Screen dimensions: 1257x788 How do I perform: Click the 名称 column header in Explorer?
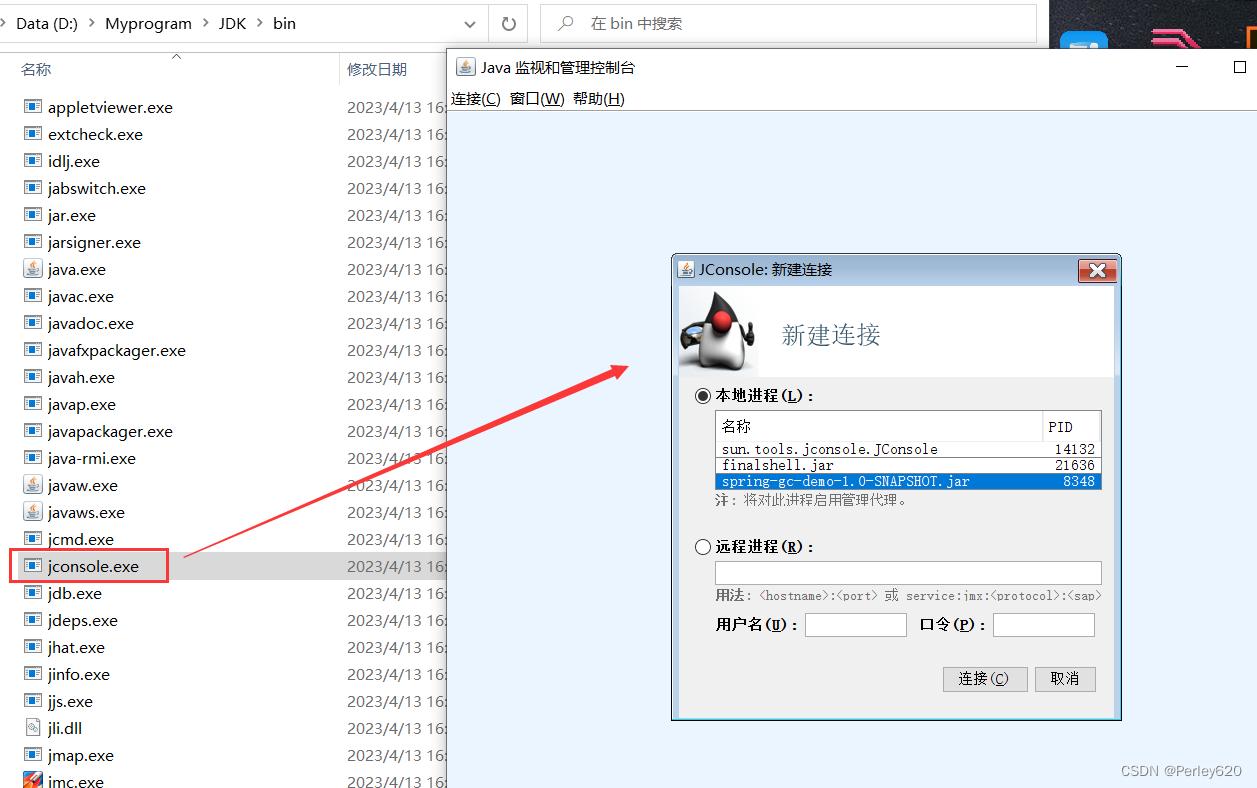click(x=36, y=69)
